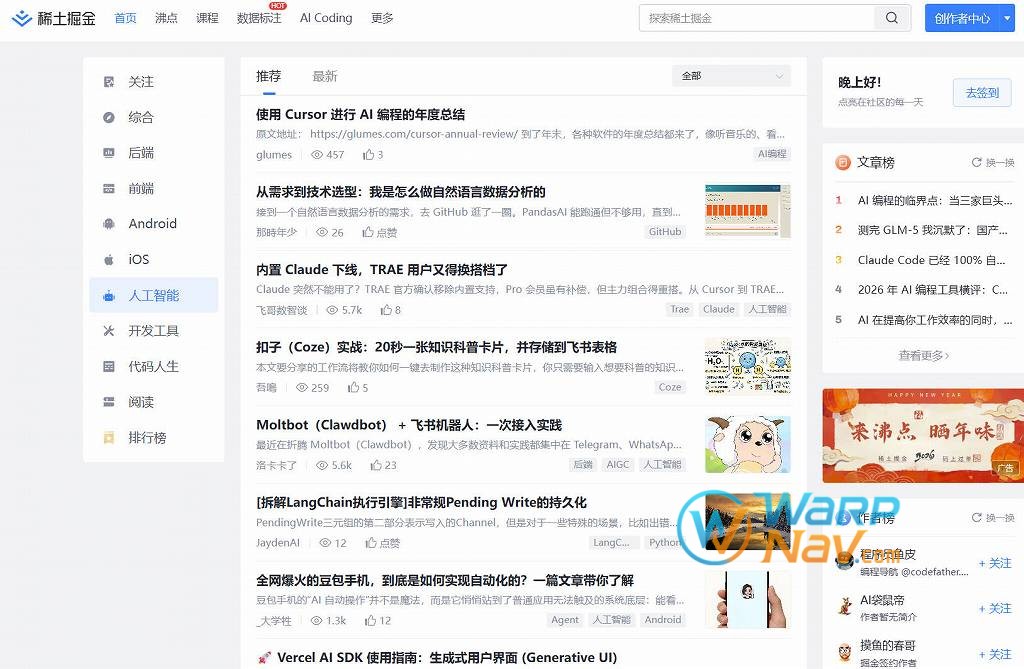Image resolution: width=1024 pixels, height=669 pixels.
Task: Open the AI Coding nav menu item
Action: tap(326, 18)
